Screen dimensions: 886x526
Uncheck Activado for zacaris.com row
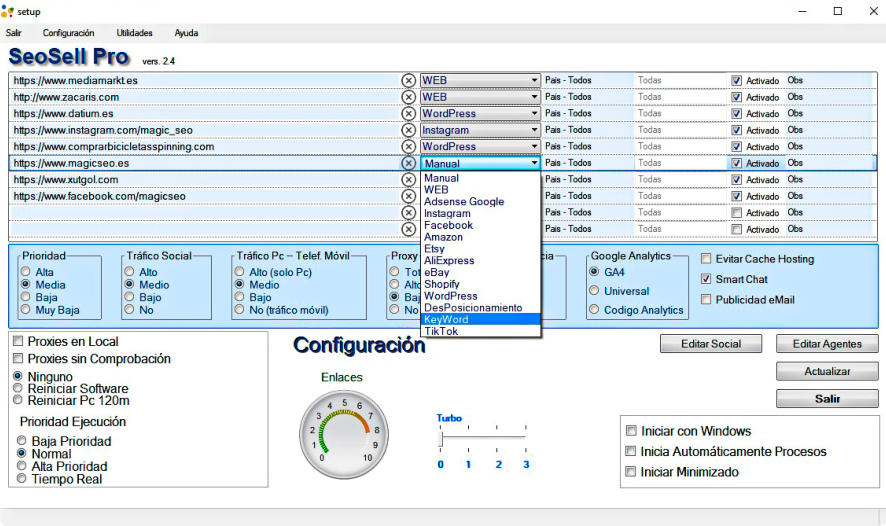pyautogui.click(x=736, y=97)
